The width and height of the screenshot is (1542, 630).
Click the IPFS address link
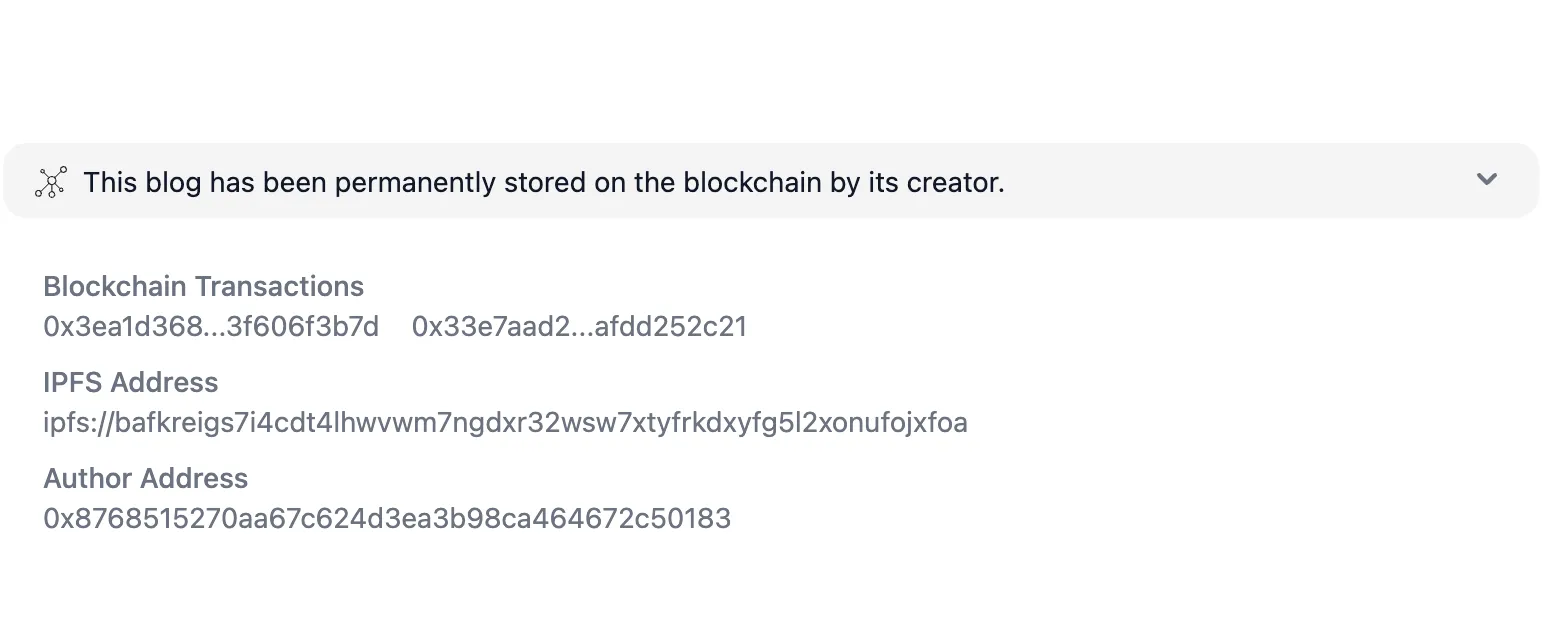click(504, 422)
